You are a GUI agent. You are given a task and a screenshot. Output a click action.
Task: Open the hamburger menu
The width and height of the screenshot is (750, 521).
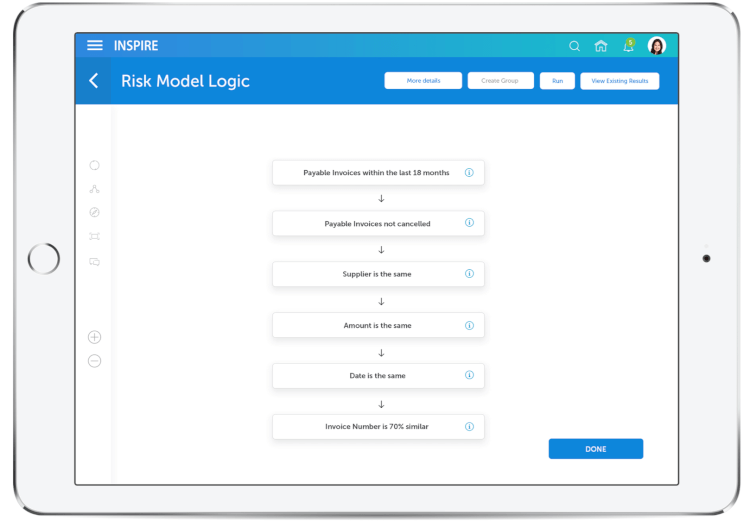[x=95, y=45]
